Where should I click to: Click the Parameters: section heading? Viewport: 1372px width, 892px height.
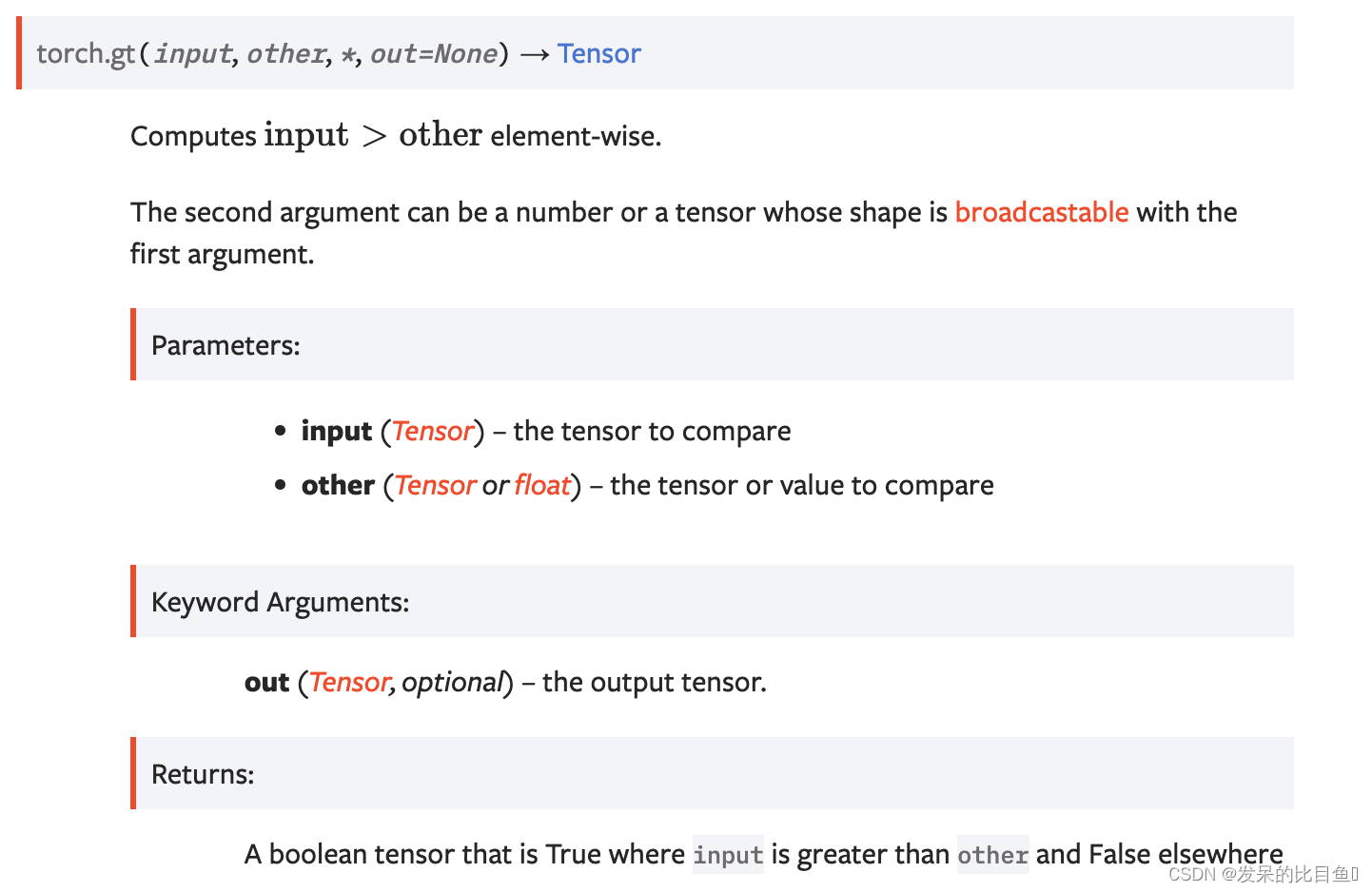click(x=225, y=345)
